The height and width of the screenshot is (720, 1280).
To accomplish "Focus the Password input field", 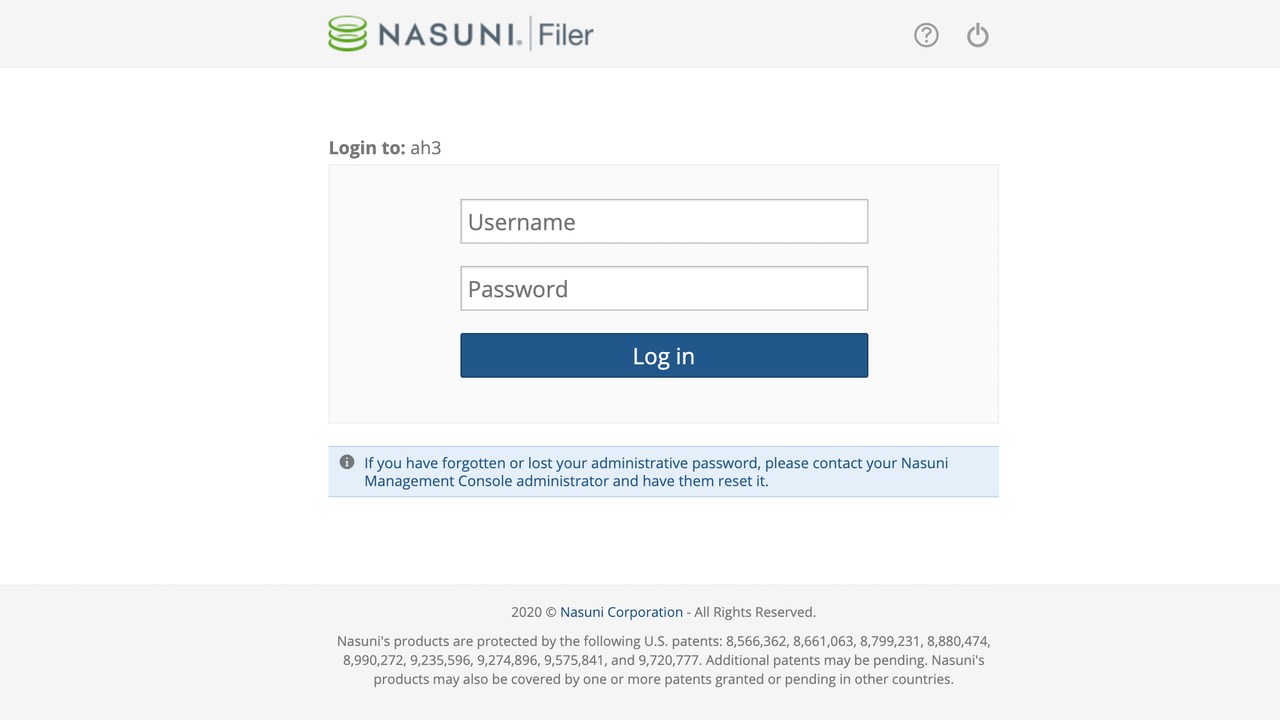I will 664,289.
